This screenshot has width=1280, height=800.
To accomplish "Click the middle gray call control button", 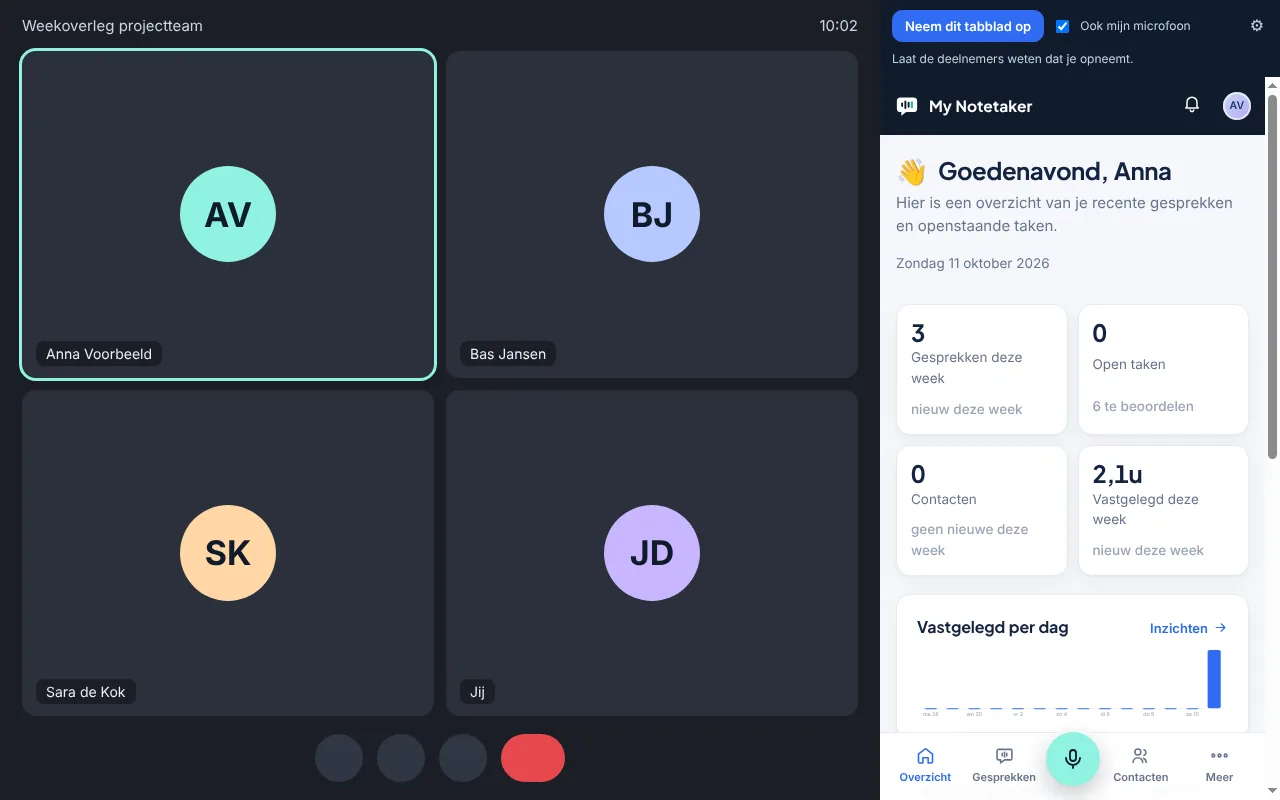I will pyautogui.click(x=401, y=758).
